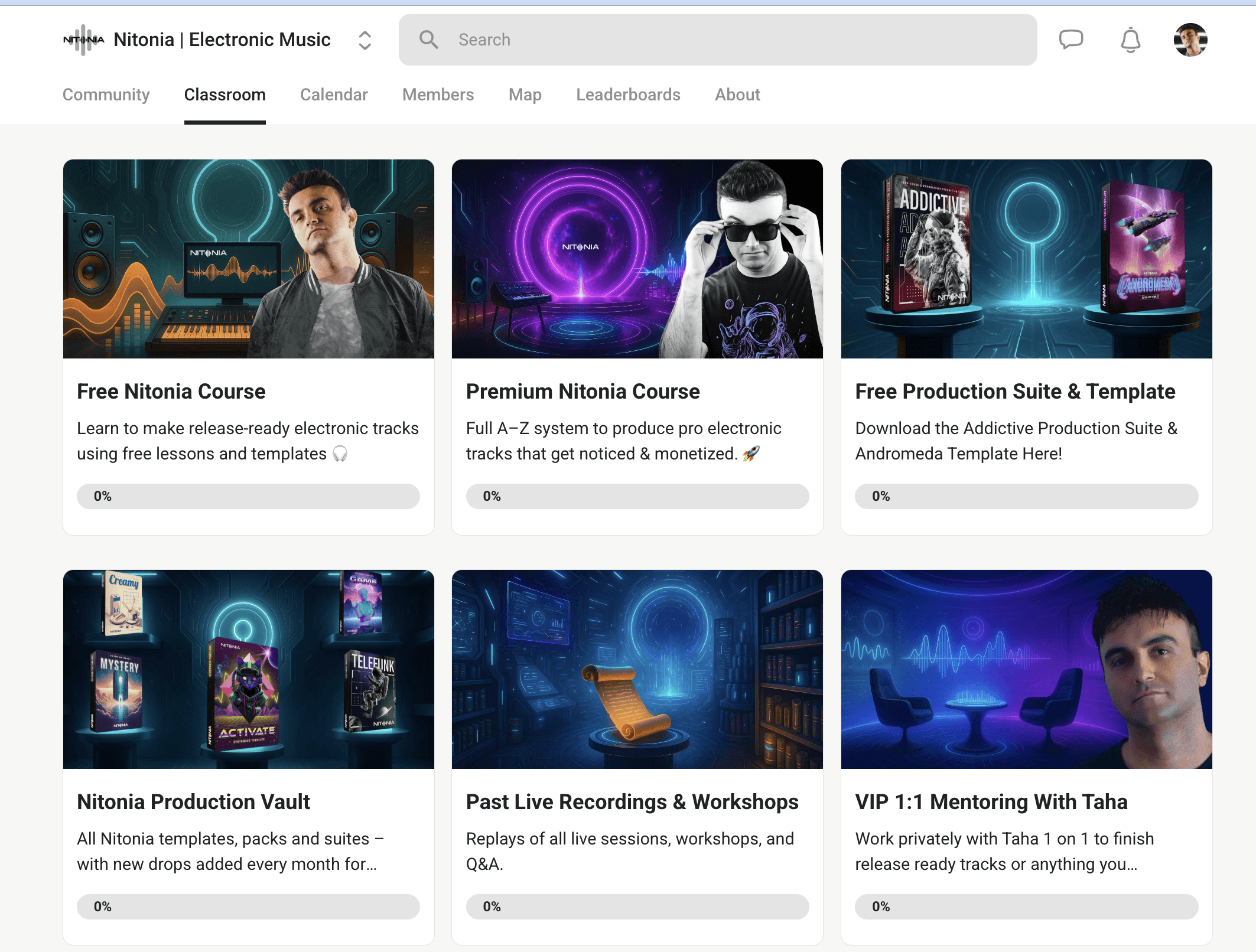Open Free Nitonia Course thumbnail
The width and height of the screenshot is (1256, 952).
(x=248, y=259)
